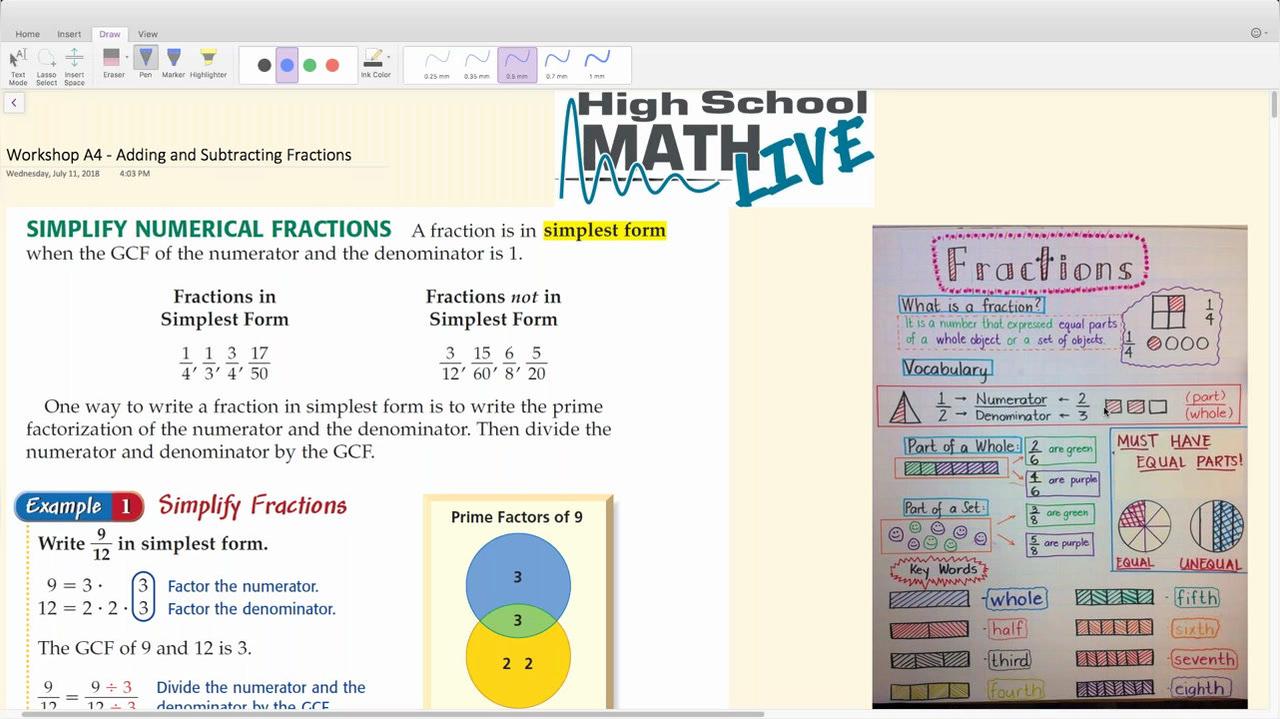1280x719 pixels.
Task: Open the View ribbon tab
Action: coord(148,34)
